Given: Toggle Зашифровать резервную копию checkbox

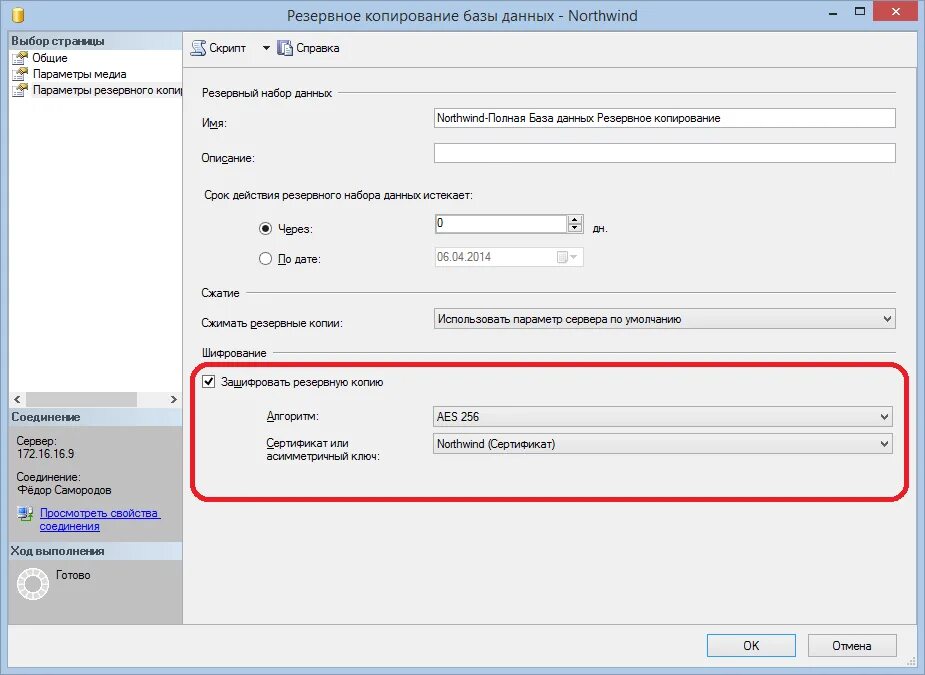Looking at the screenshot, I should pyautogui.click(x=208, y=382).
